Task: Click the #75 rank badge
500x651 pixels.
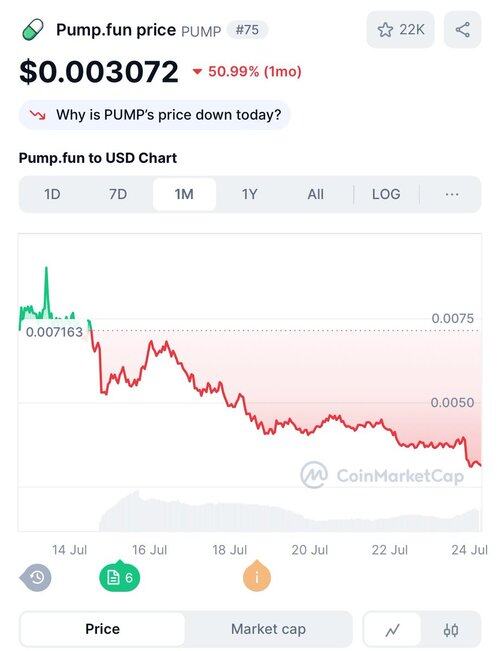Action: click(x=247, y=30)
